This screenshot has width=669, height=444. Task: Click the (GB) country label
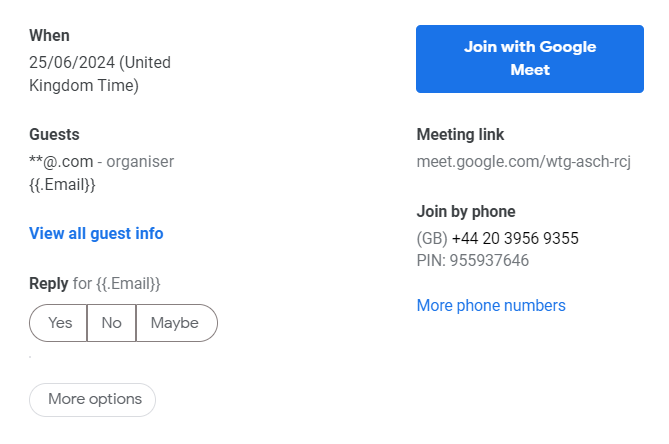(432, 238)
